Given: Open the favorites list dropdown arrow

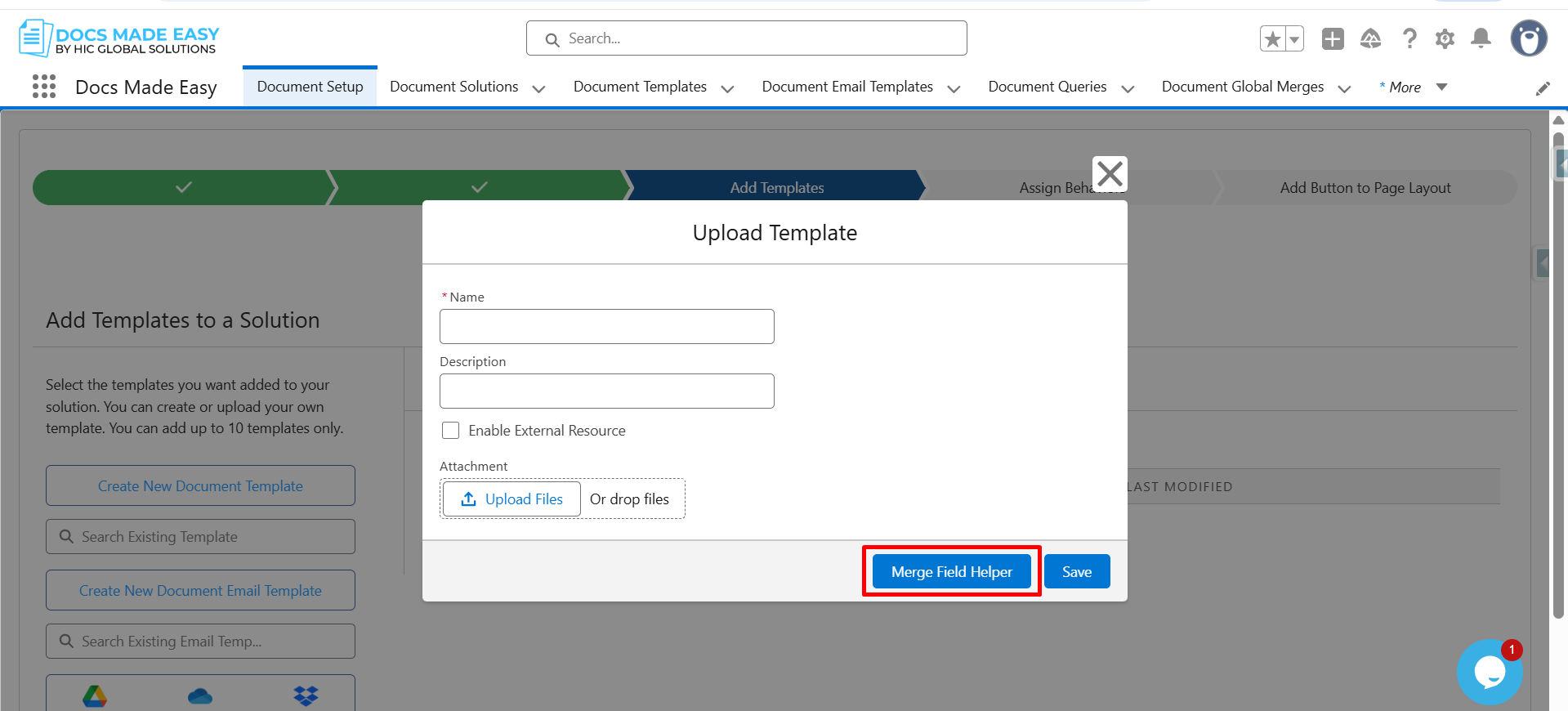Looking at the screenshot, I should 1294,38.
